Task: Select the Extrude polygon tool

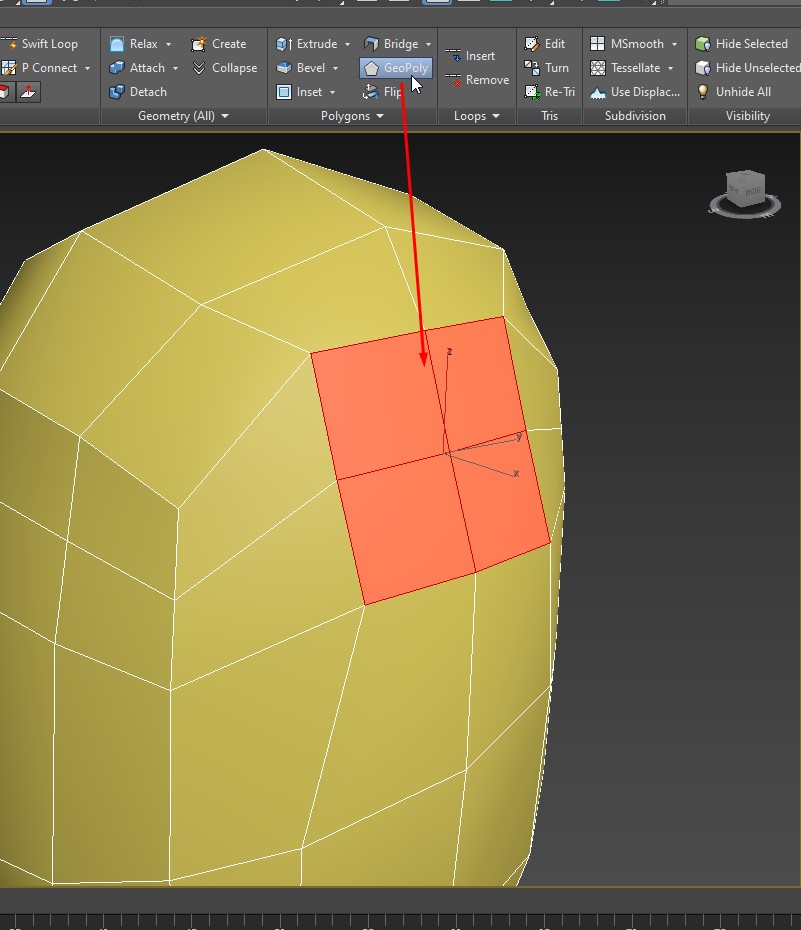Action: pos(308,44)
